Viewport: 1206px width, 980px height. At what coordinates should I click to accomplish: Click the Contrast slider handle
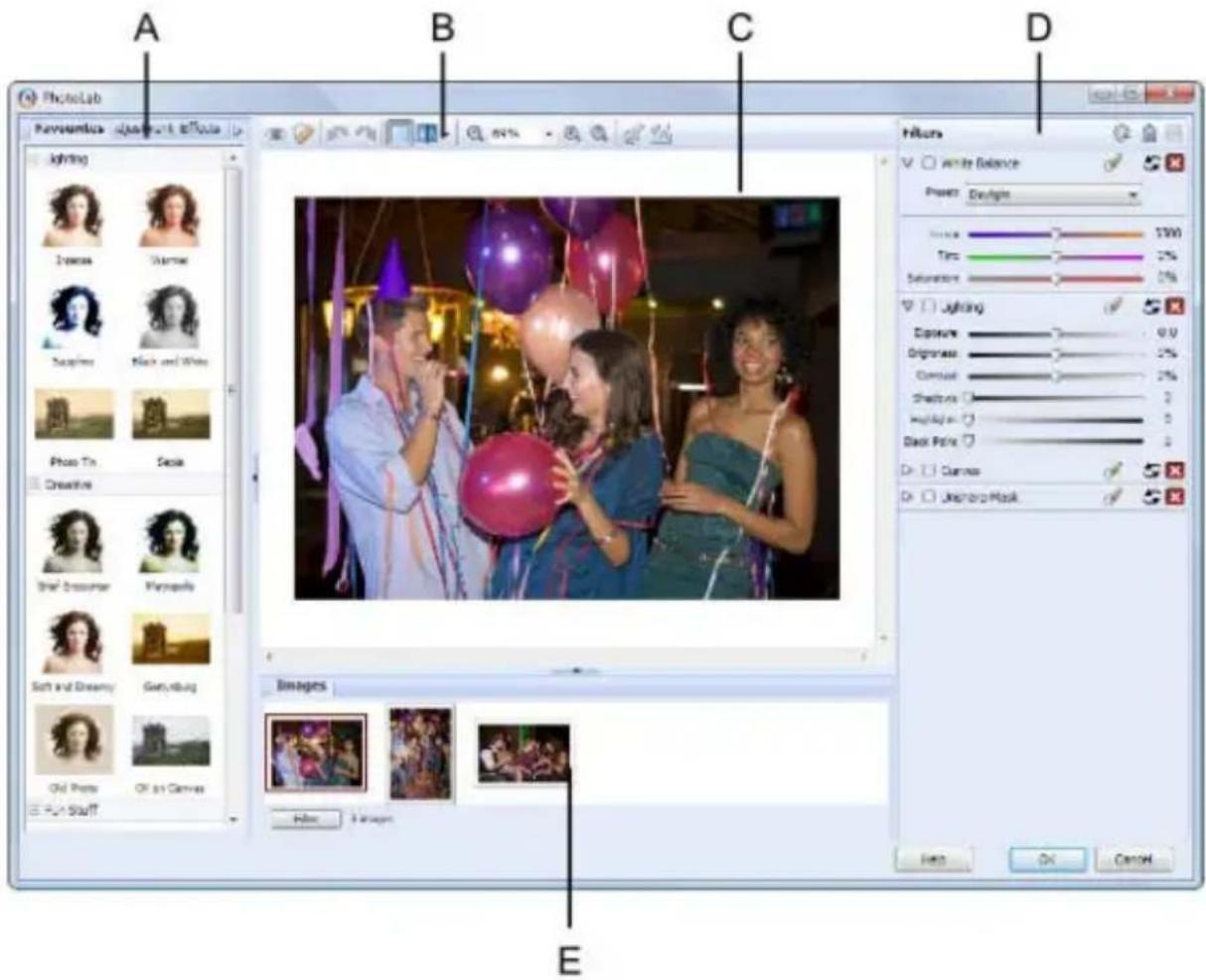coord(1056,377)
